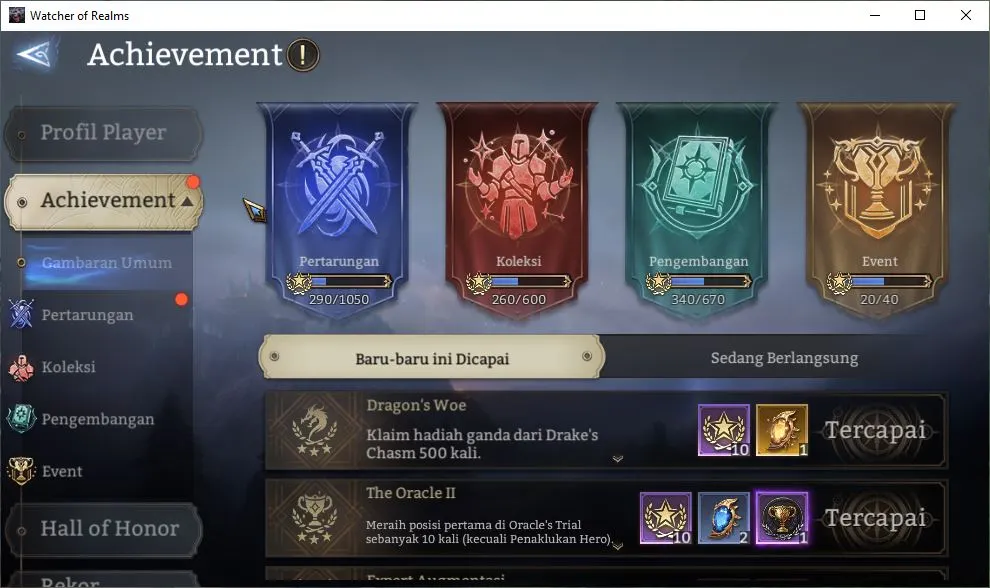
Task: Open Koleksi category in sidebar
Action: tap(68, 367)
